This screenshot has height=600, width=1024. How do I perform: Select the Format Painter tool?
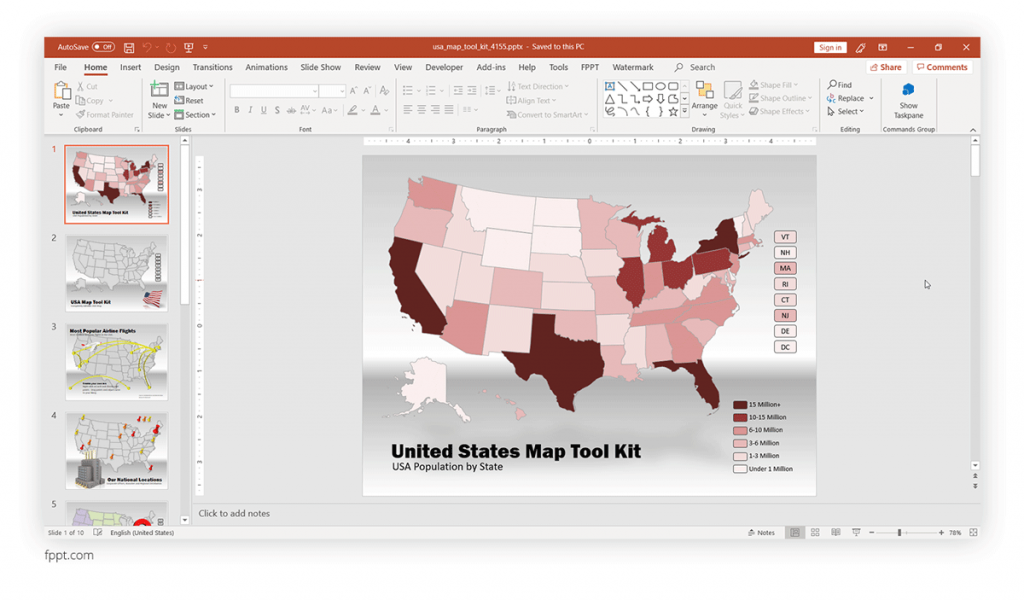point(105,114)
